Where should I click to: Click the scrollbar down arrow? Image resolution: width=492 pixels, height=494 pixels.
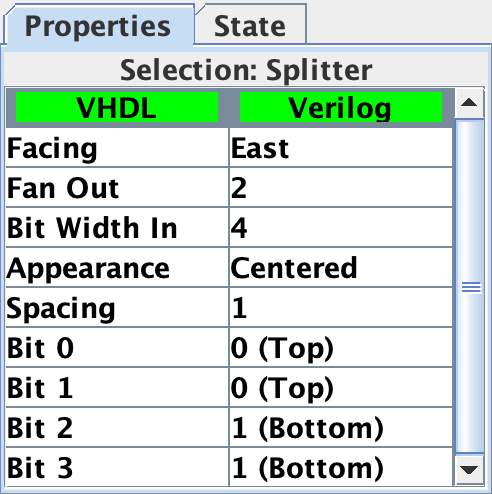(469, 469)
